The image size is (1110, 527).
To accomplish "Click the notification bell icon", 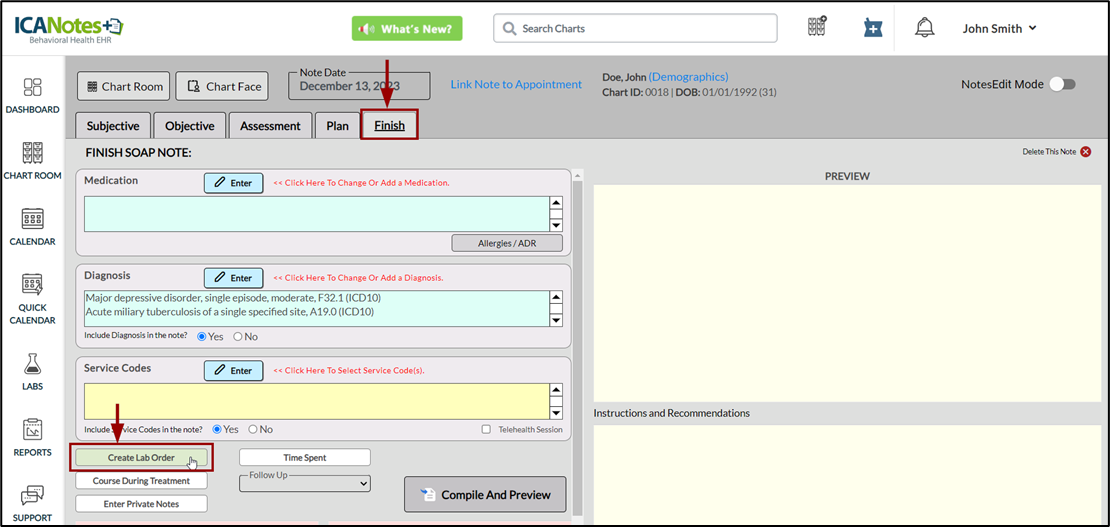I will tap(924, 28).
